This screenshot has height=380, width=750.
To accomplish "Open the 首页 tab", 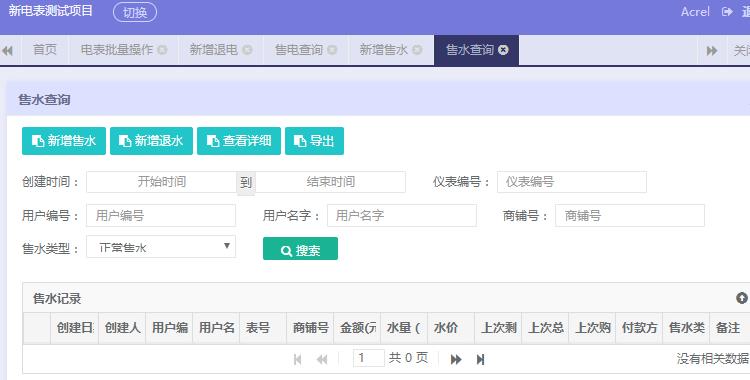I will [45, 50].
